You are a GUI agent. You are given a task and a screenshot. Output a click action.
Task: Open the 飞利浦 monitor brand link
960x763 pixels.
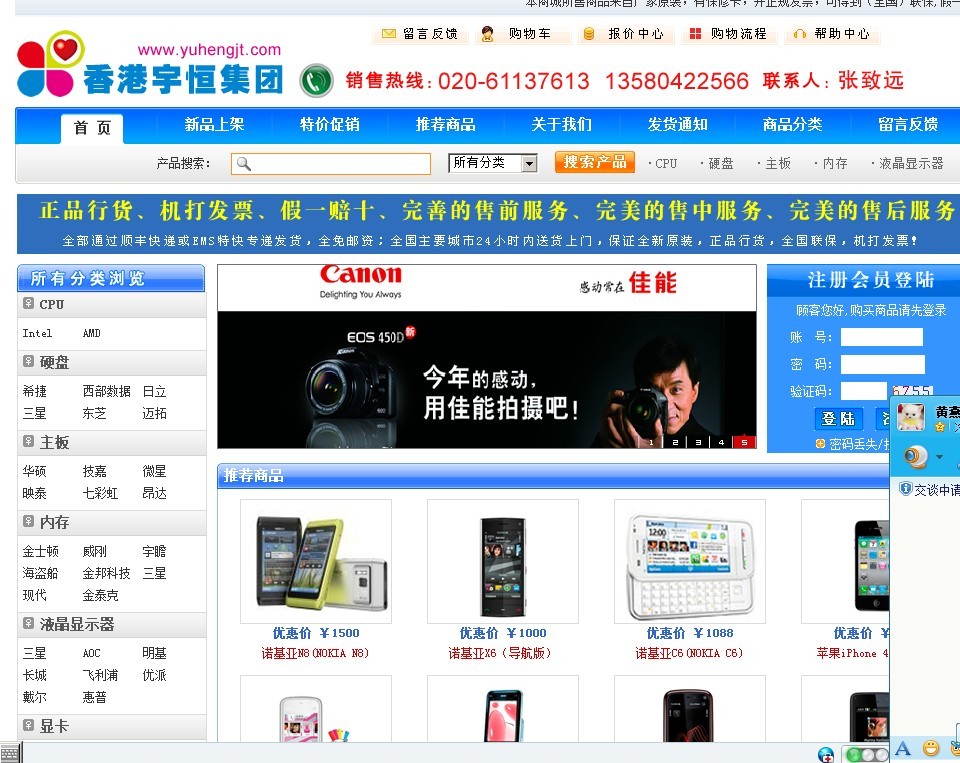100,675
